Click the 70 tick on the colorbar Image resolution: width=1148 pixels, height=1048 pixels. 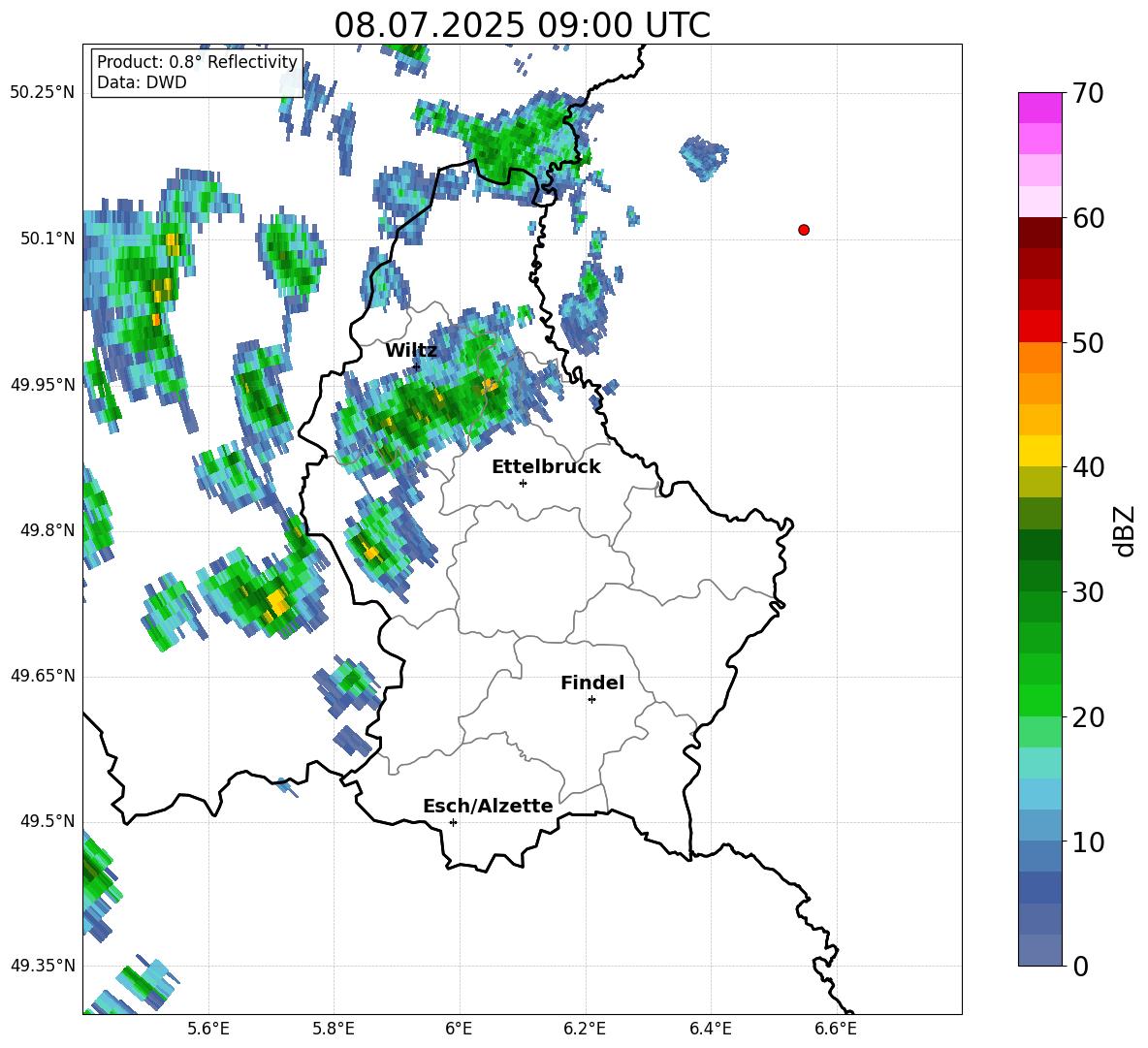(x=1088, y=93)
